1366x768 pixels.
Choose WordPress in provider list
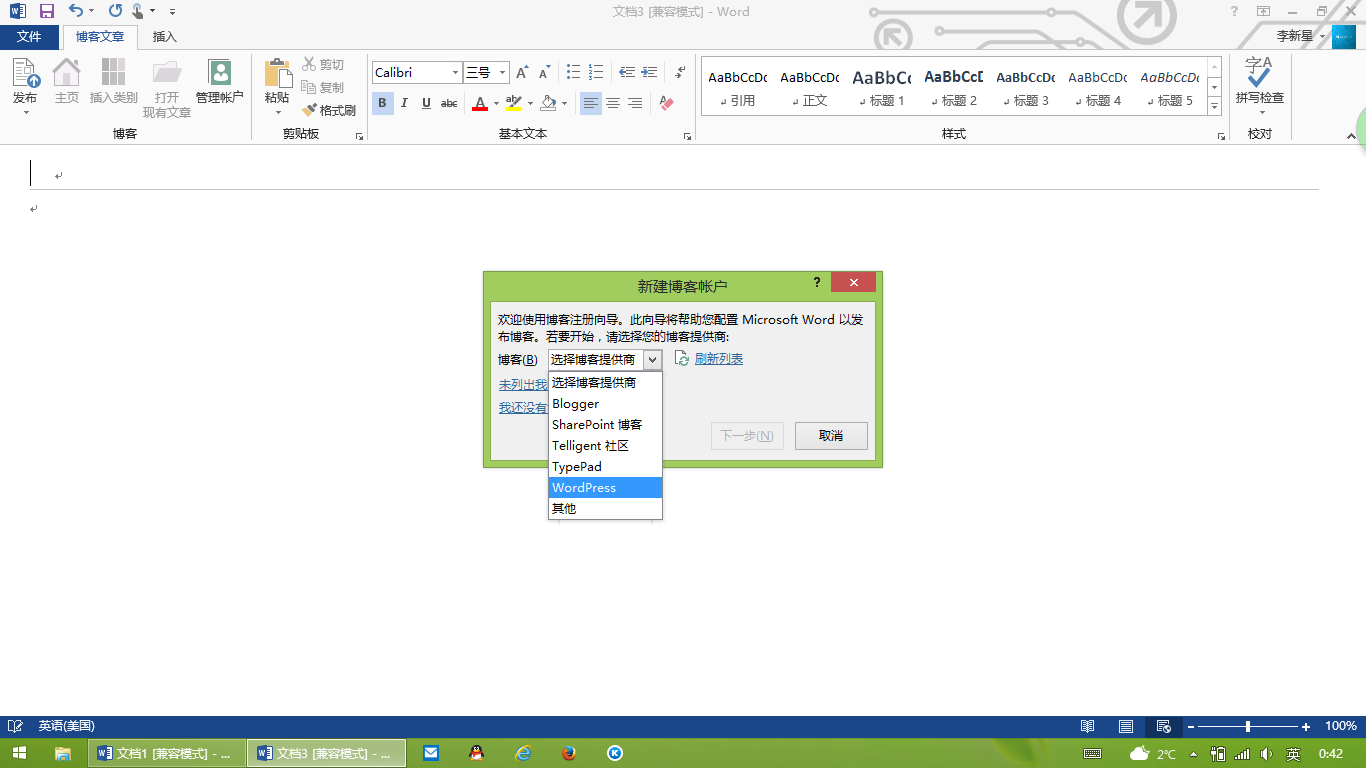[605, 488]
